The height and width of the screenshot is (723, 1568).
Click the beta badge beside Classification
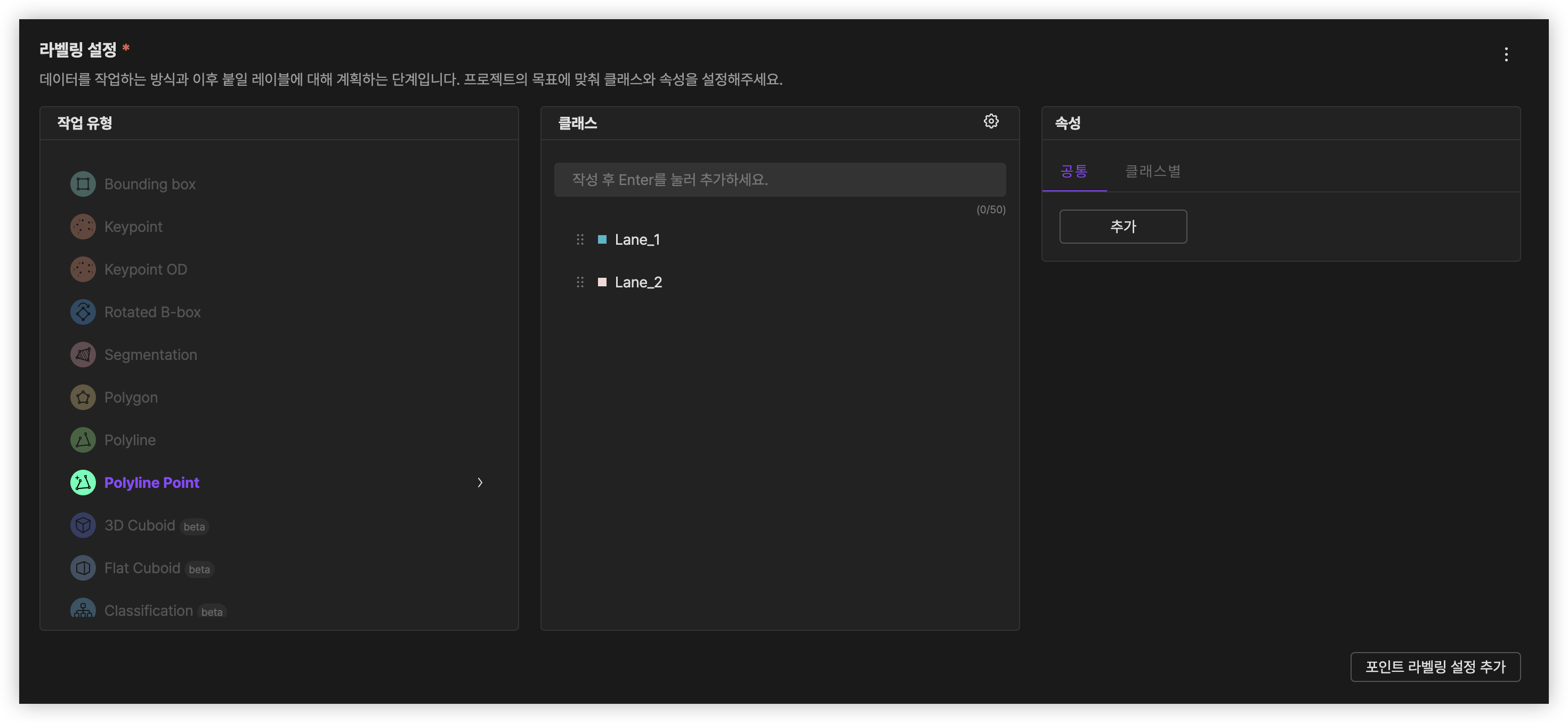coord(212,612)
